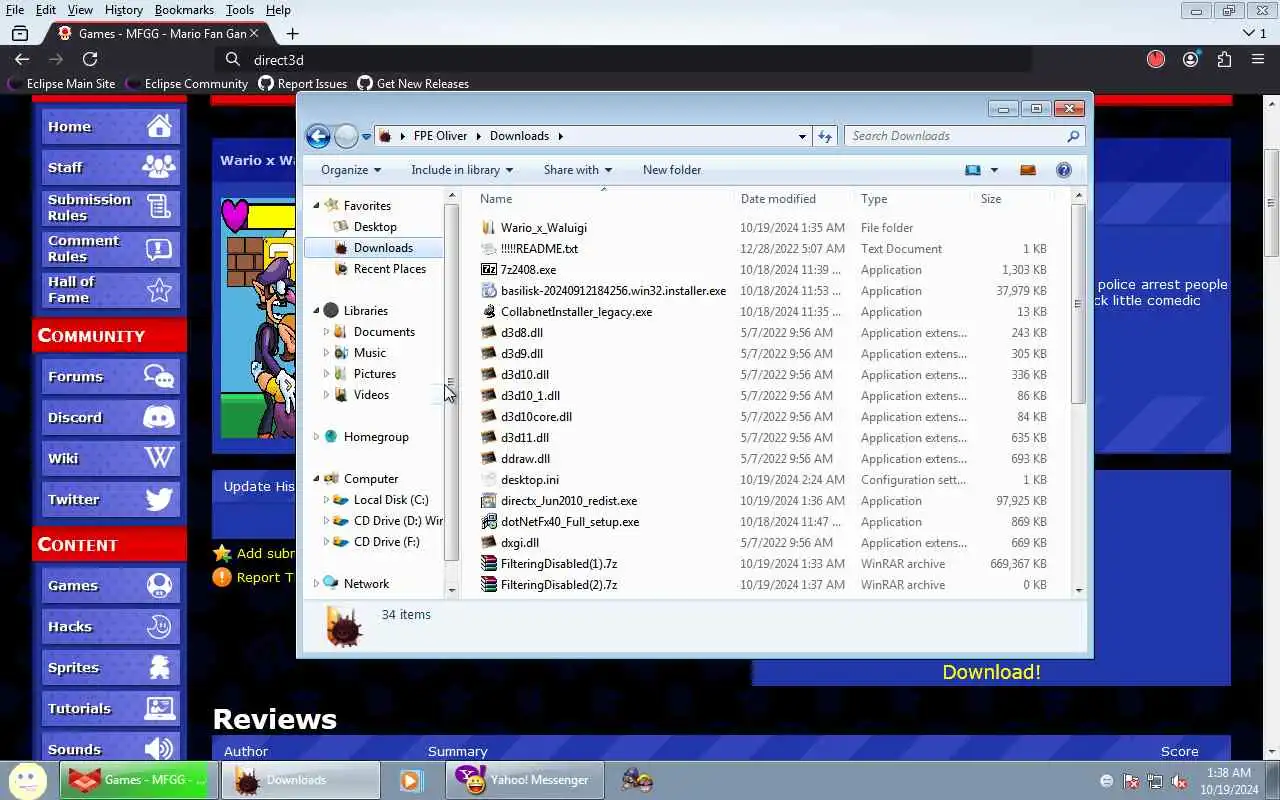
Task: Click the Start button on taskbar
Action: [x=27, y=780]
